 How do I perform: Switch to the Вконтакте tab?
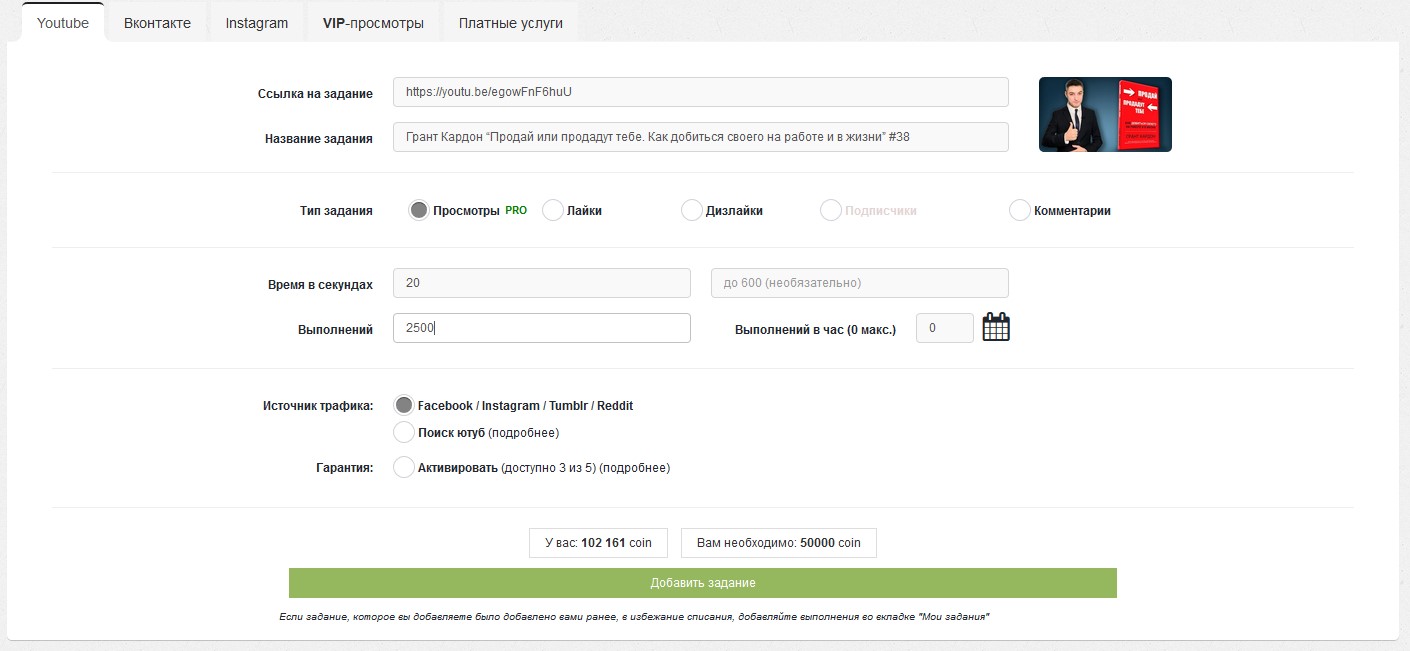157,23
